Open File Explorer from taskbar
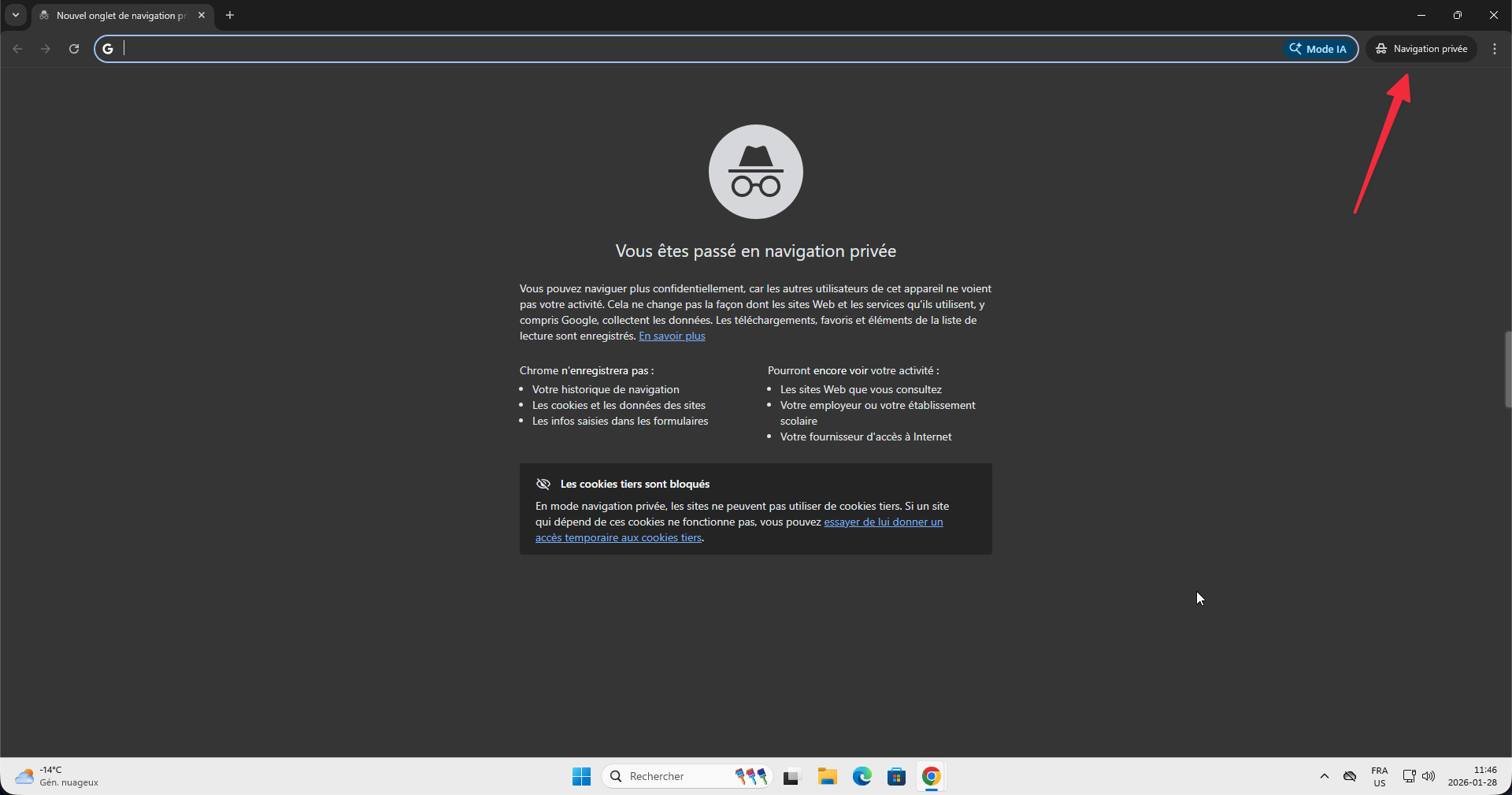The height and width of the screenshot is (795, 1512). pos(827,776)
